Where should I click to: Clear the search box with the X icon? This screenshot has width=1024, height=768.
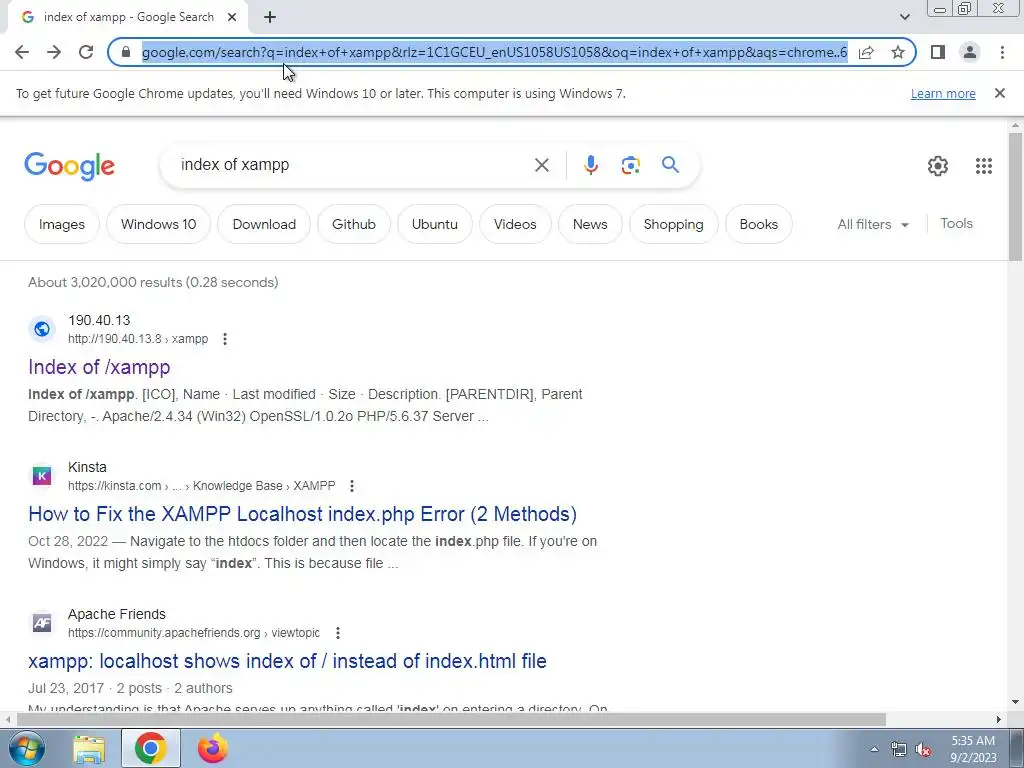(541, 165)
